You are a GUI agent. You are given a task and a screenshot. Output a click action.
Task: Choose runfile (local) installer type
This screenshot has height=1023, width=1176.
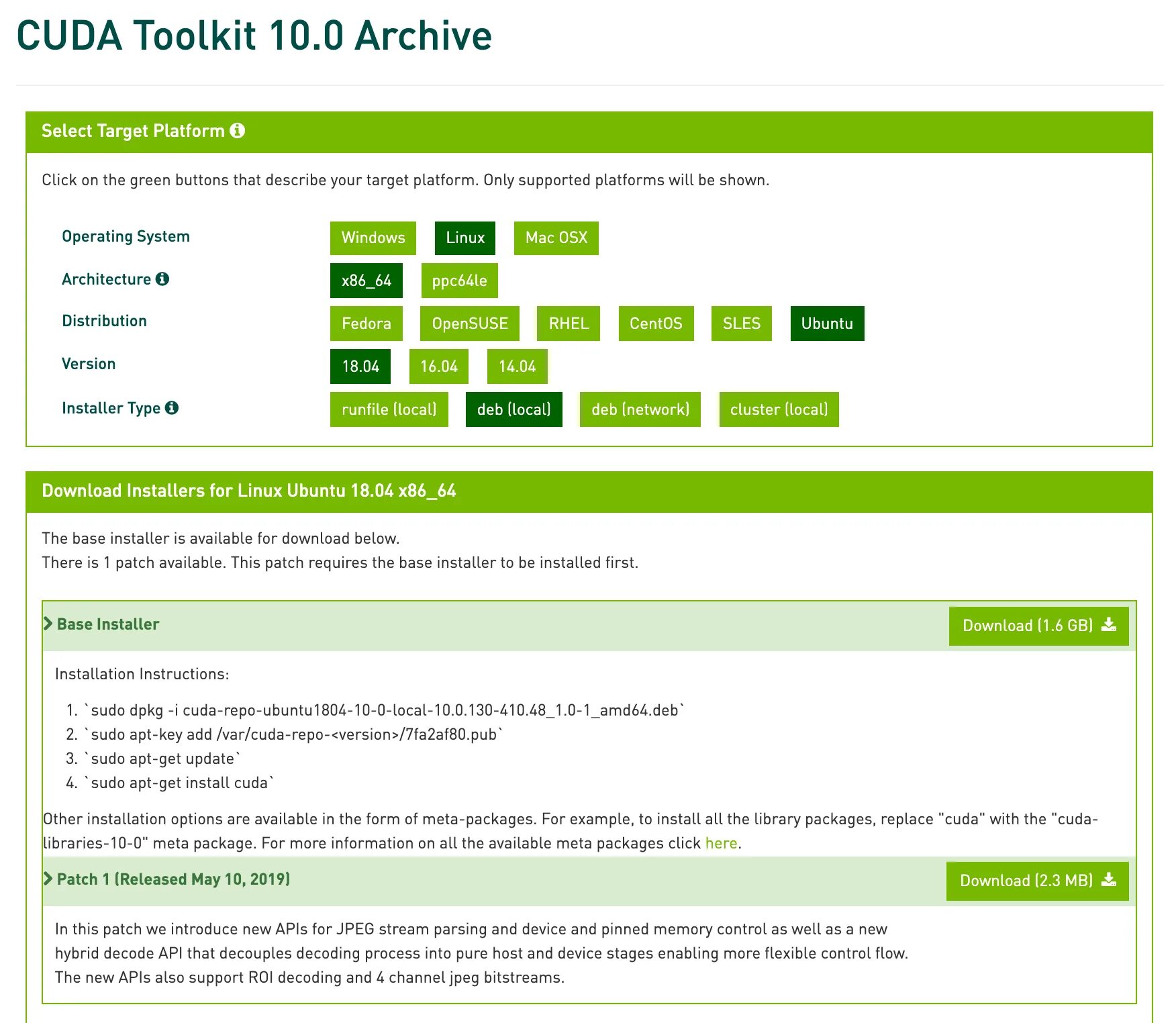(389, 409)
